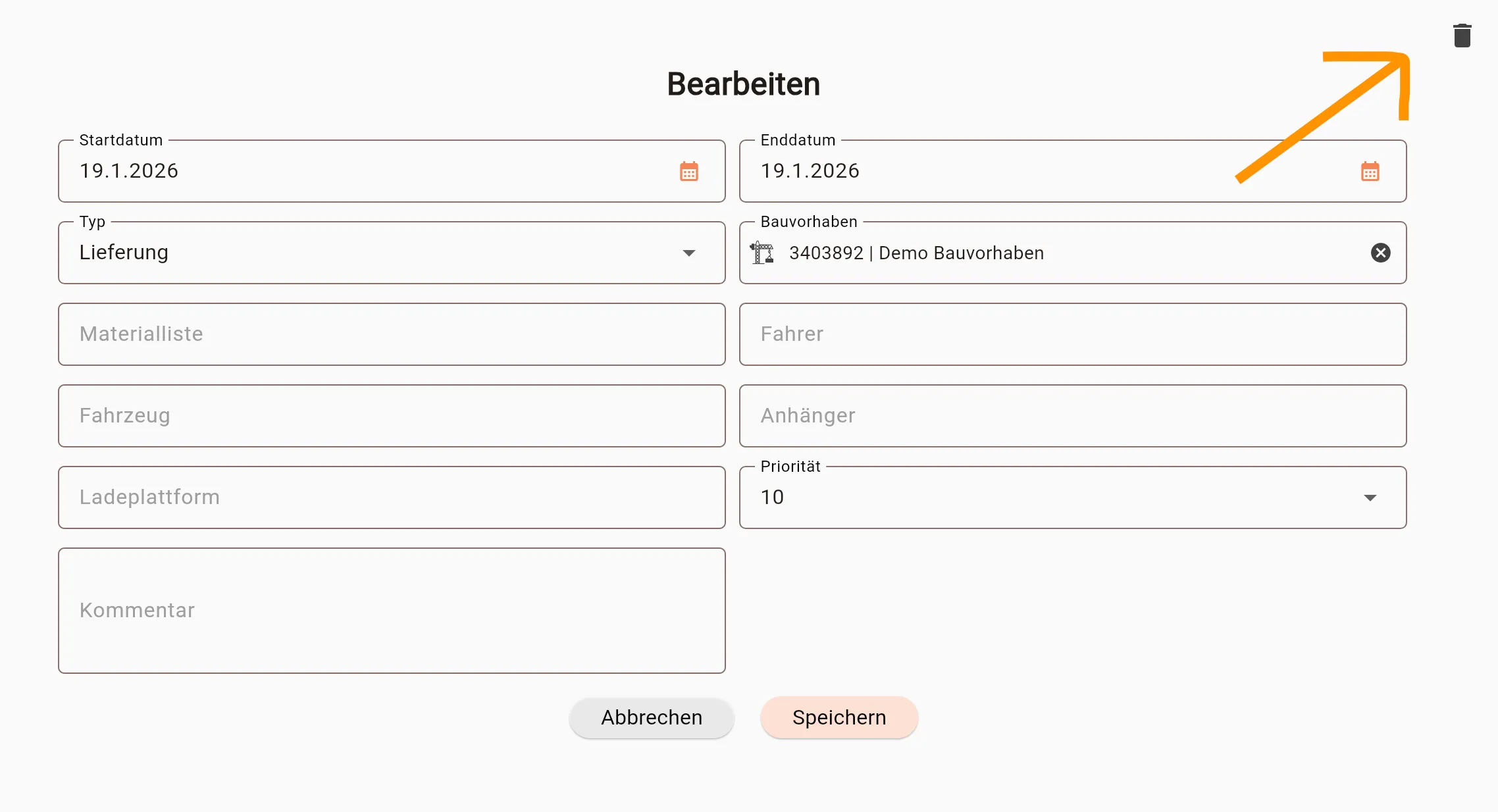This screenshot has width=1498, height=812.
Task: Click the Abbrechen button
Action: (x=652, y=717)
